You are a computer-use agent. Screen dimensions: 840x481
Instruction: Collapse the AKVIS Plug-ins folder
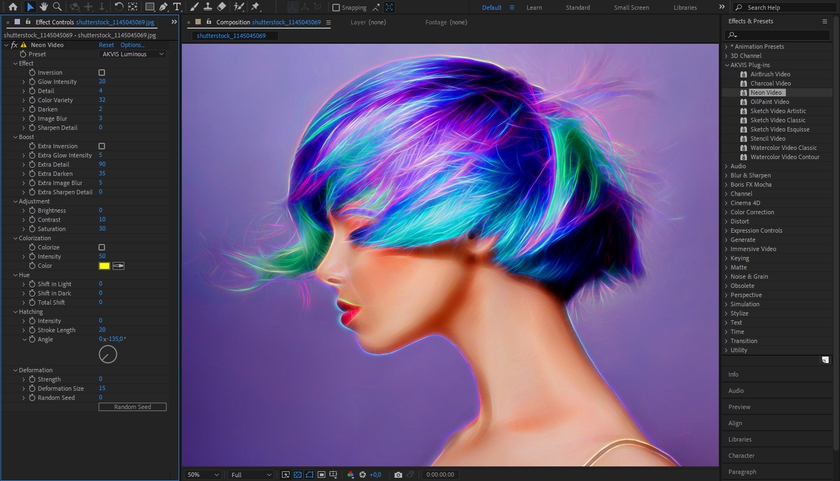[727, 65]
